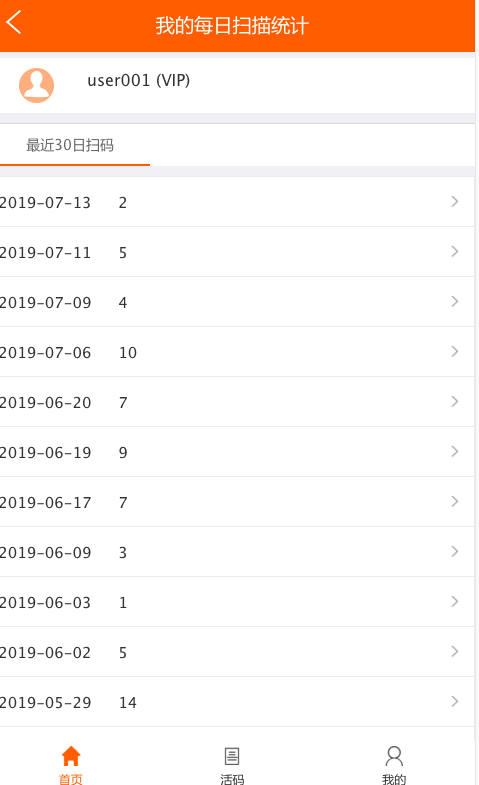This screenshot has height=785, width=479.
Task: Open the 活码 document icon
Action: (232, 756)
